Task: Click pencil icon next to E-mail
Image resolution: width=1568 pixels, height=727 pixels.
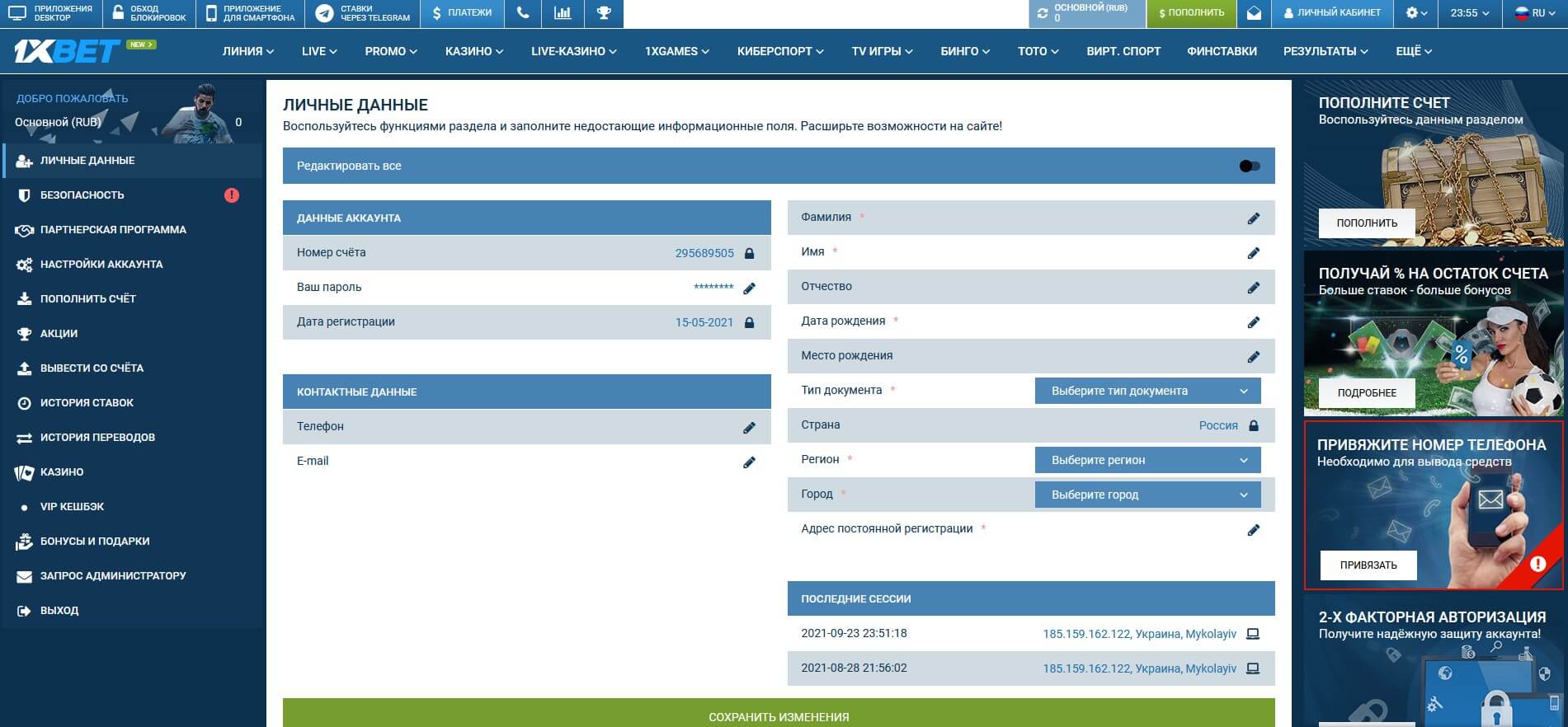Action: click(x=749, y=462)
